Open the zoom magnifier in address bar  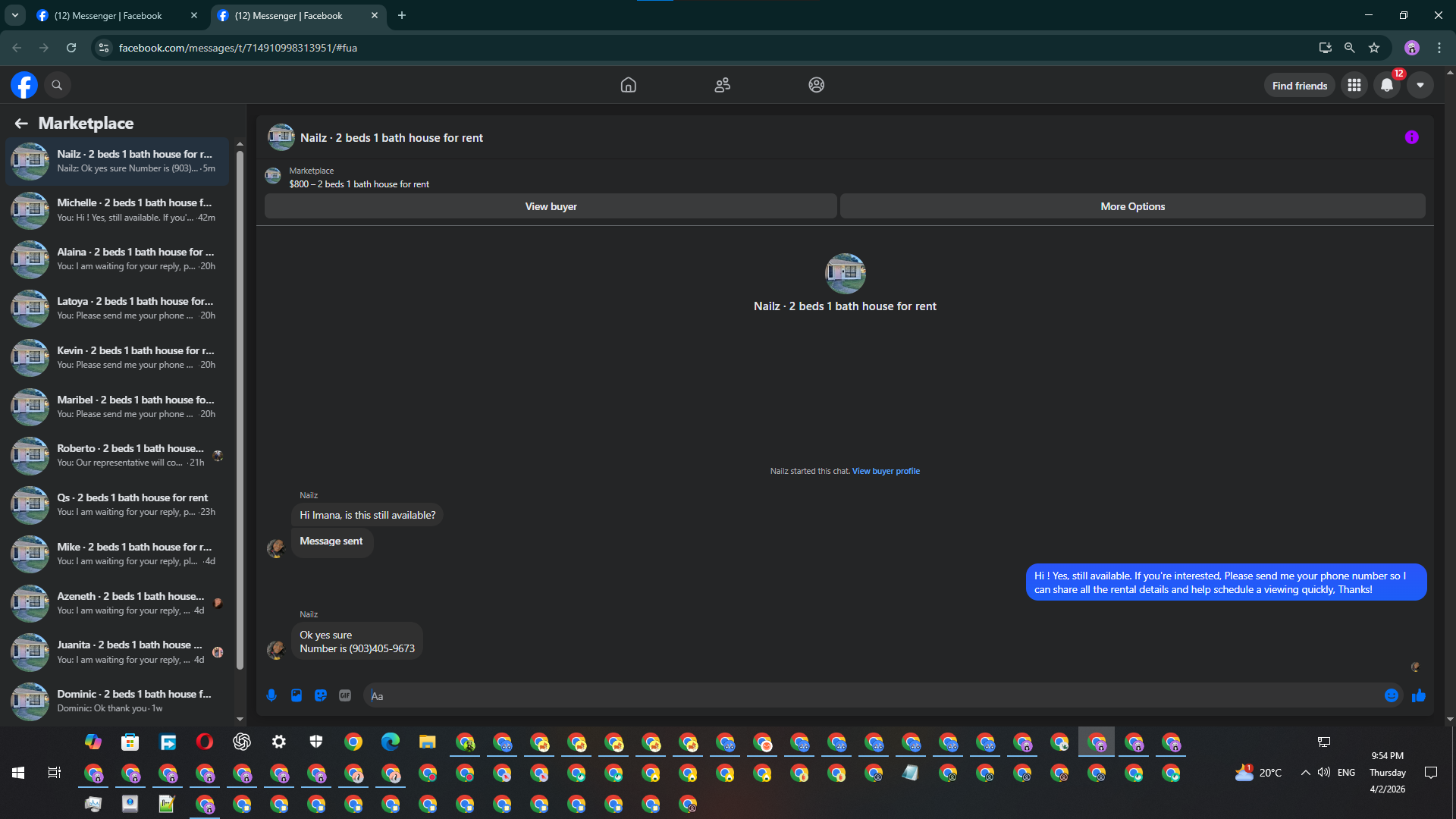click(x=1350, y=48)
